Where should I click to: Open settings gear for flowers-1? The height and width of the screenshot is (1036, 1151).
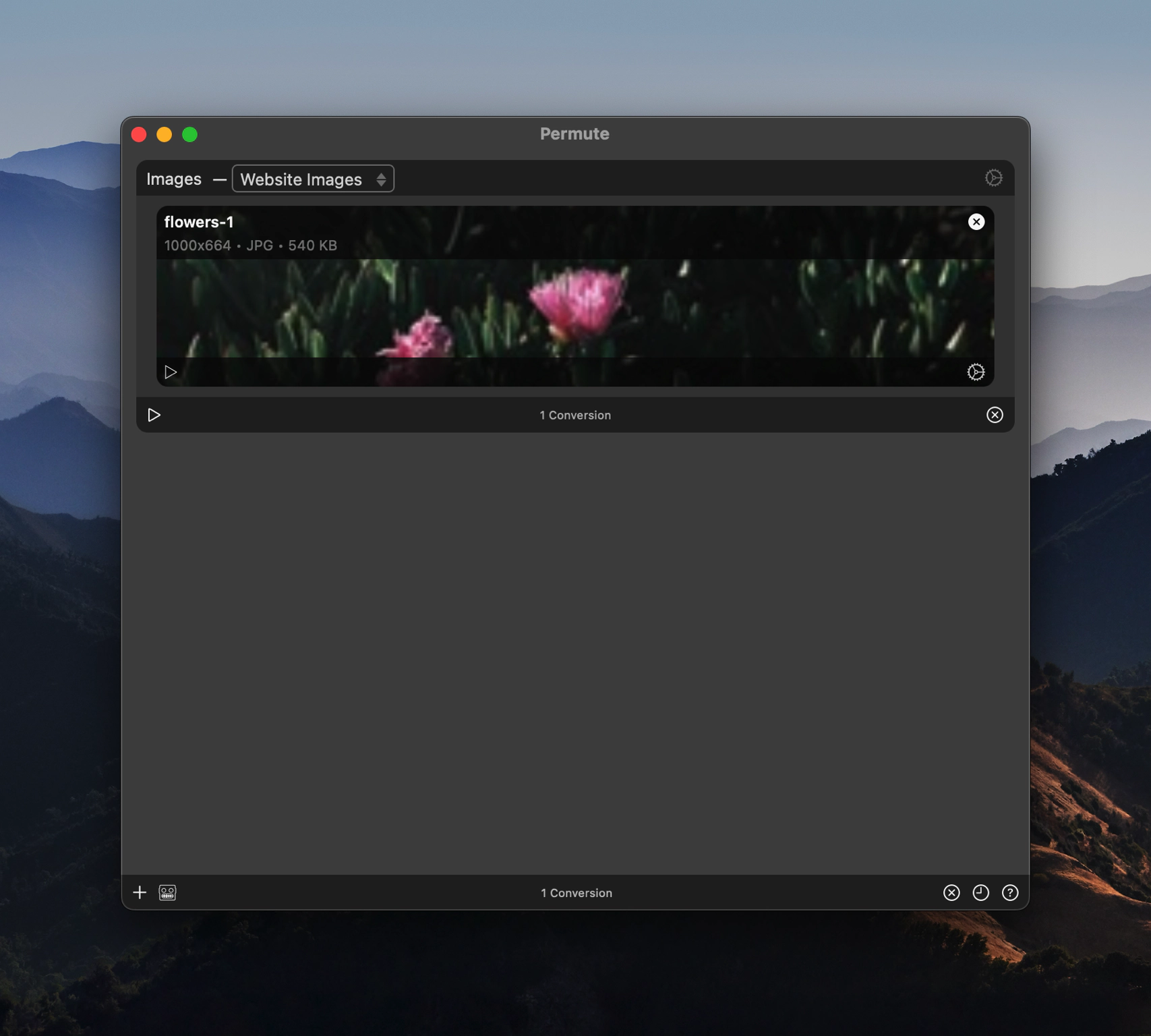coord(976,372)
